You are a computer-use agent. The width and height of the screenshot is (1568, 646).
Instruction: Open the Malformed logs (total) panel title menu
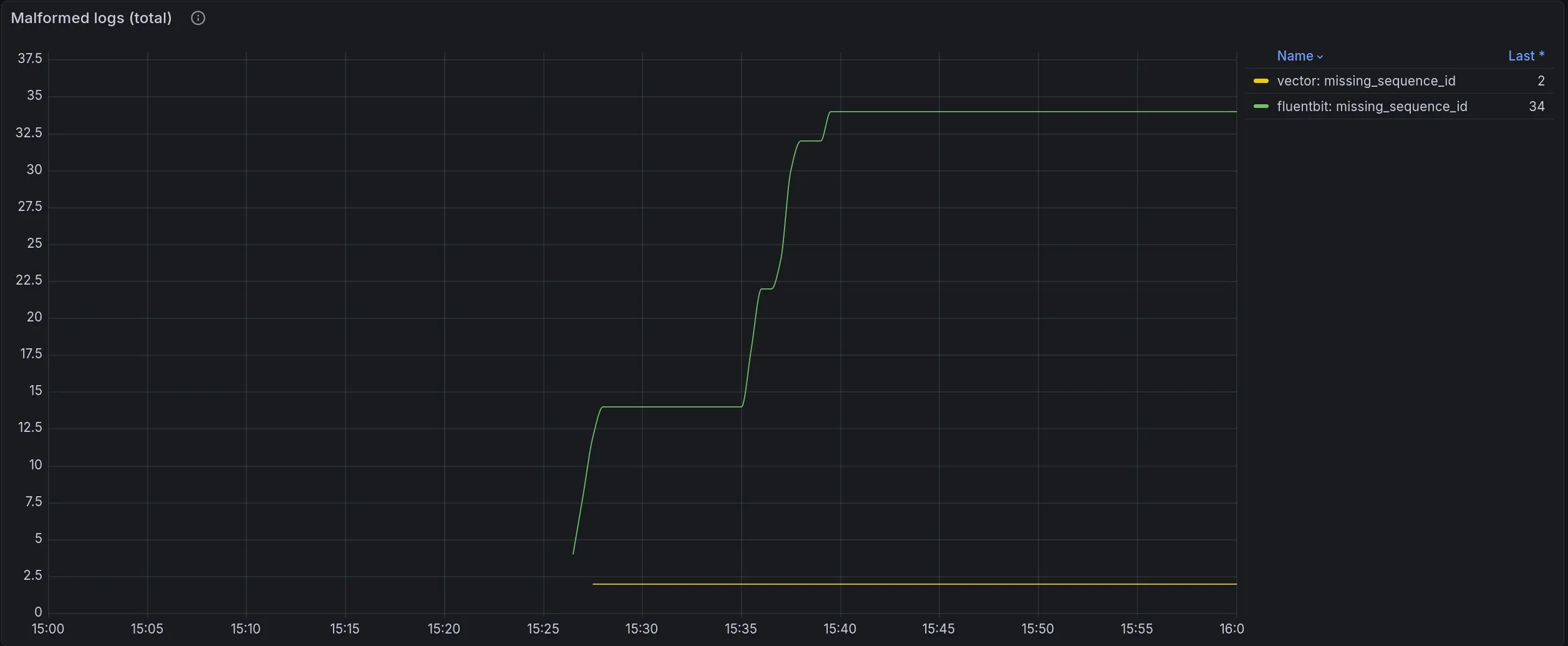pos(91,18)
